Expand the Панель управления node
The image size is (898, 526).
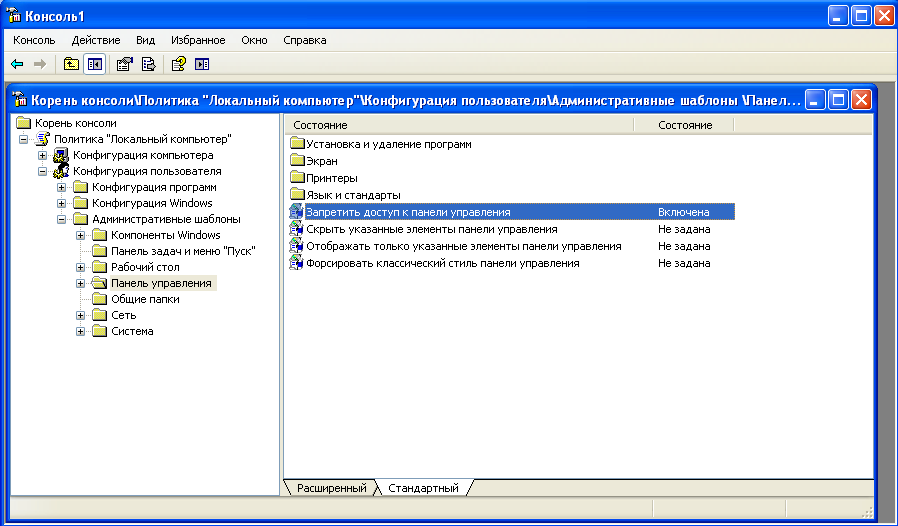(x=80, y=284)
